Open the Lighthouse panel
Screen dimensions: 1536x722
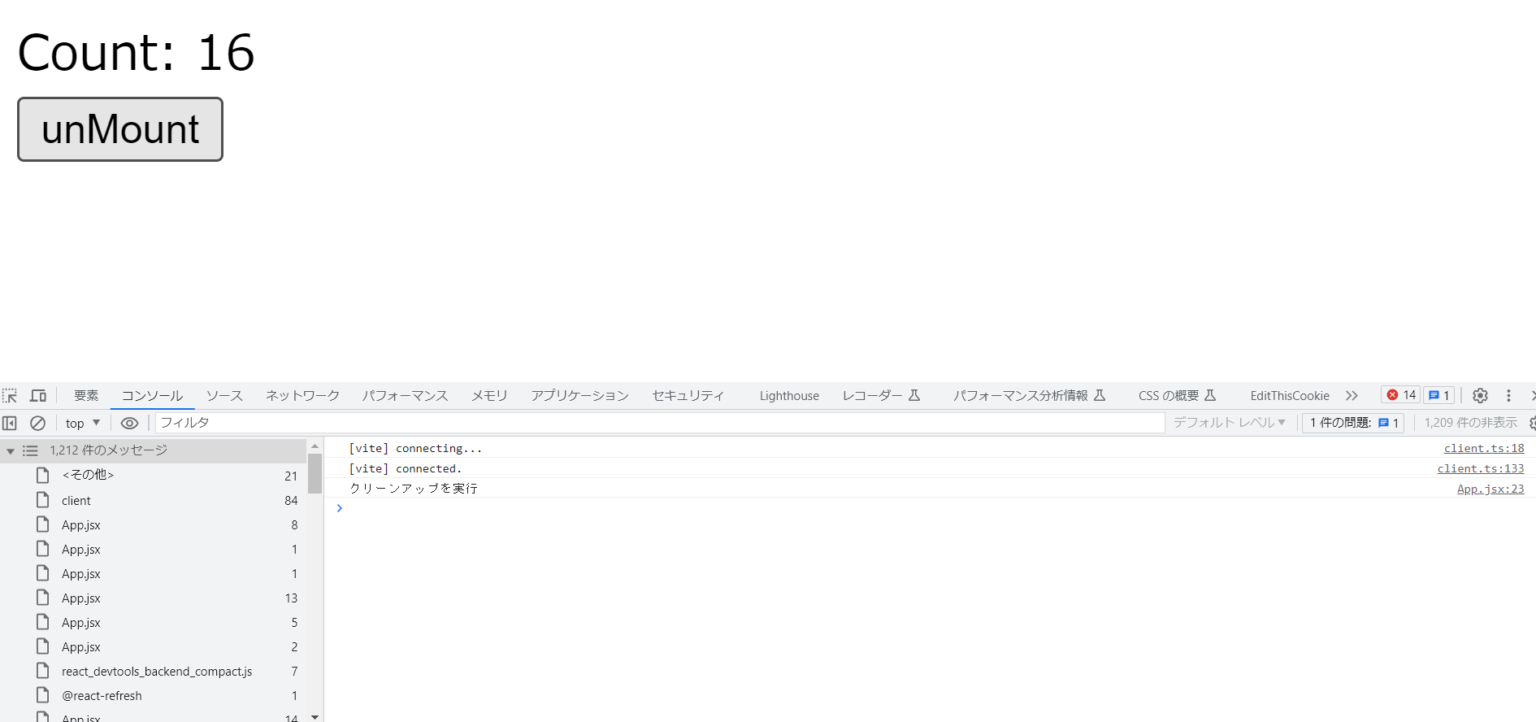tap(789, 395)
